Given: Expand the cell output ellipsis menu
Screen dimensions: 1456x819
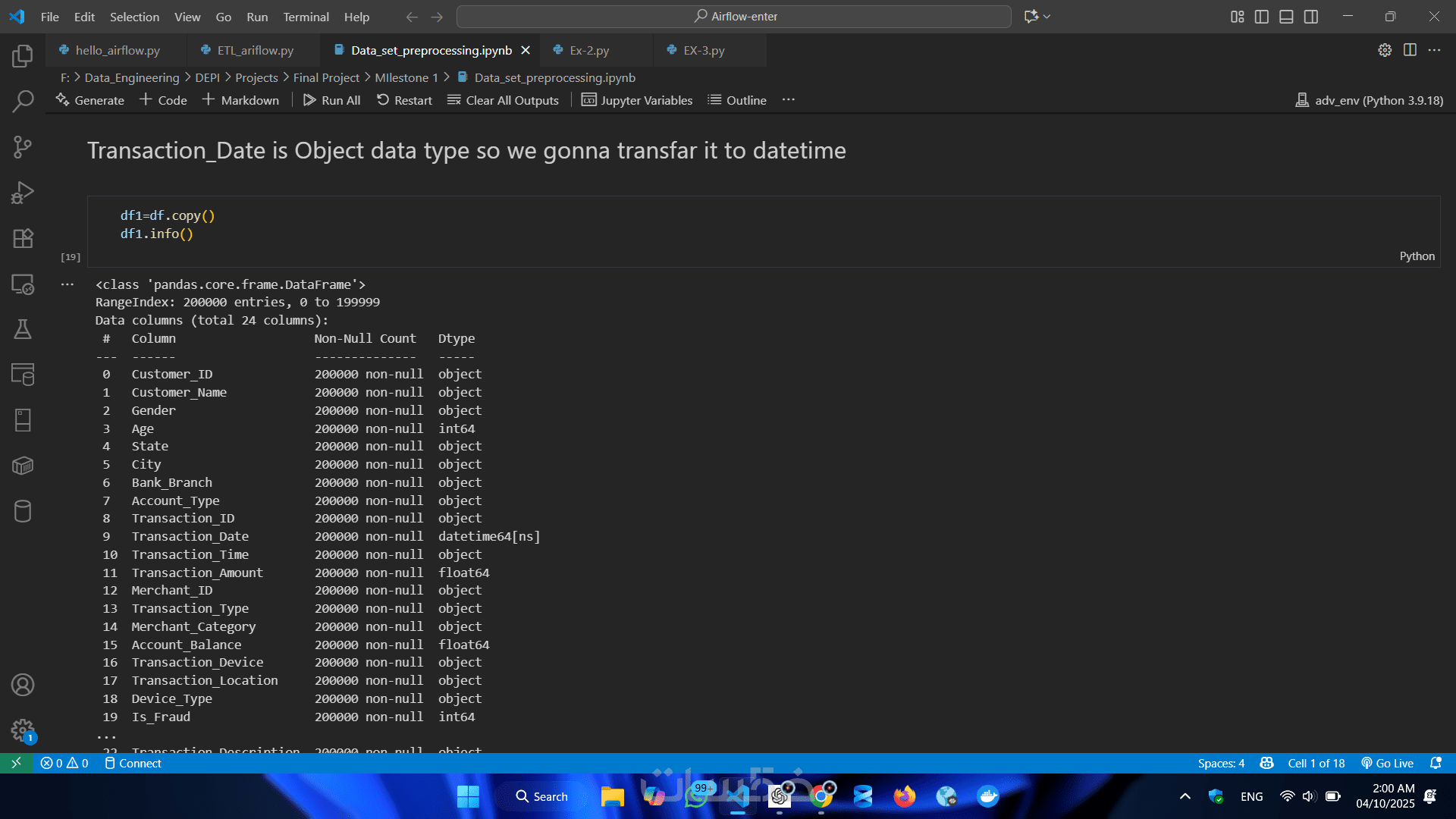Looking at the screenshot, I should point(67,284).
